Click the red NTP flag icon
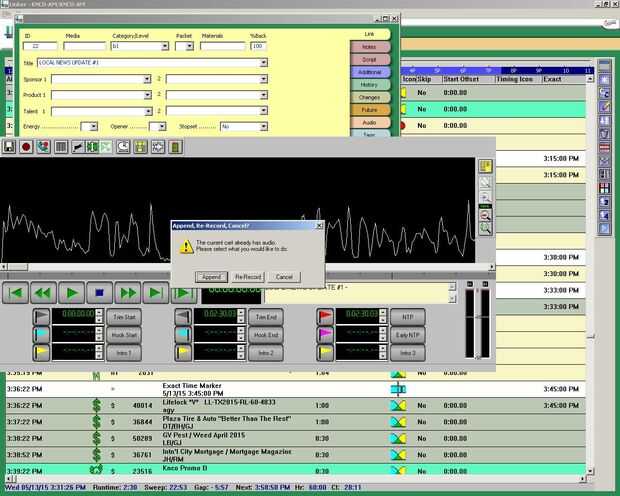This screenshot has width=620, height=496. [x=325, y=316]
